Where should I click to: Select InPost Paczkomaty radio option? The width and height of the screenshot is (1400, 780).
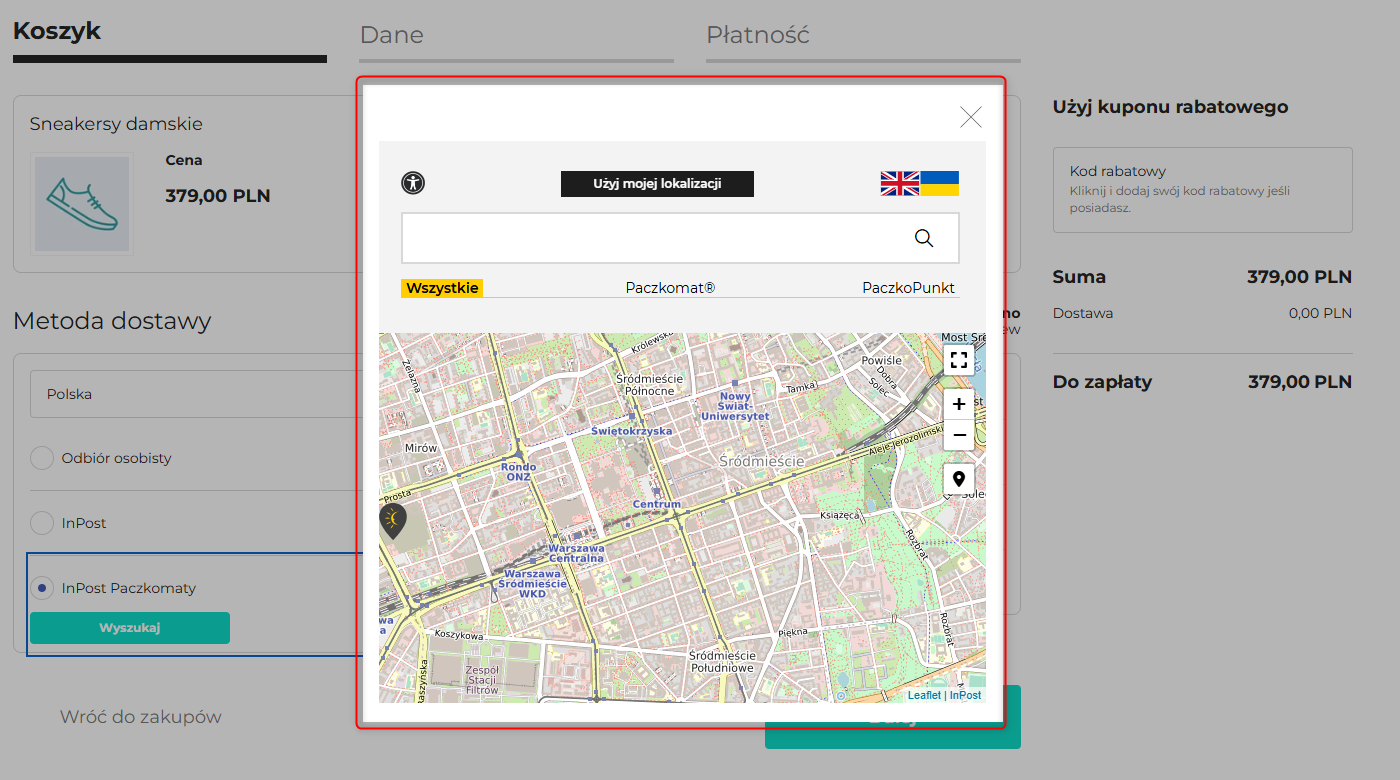[x=42, y=588]
